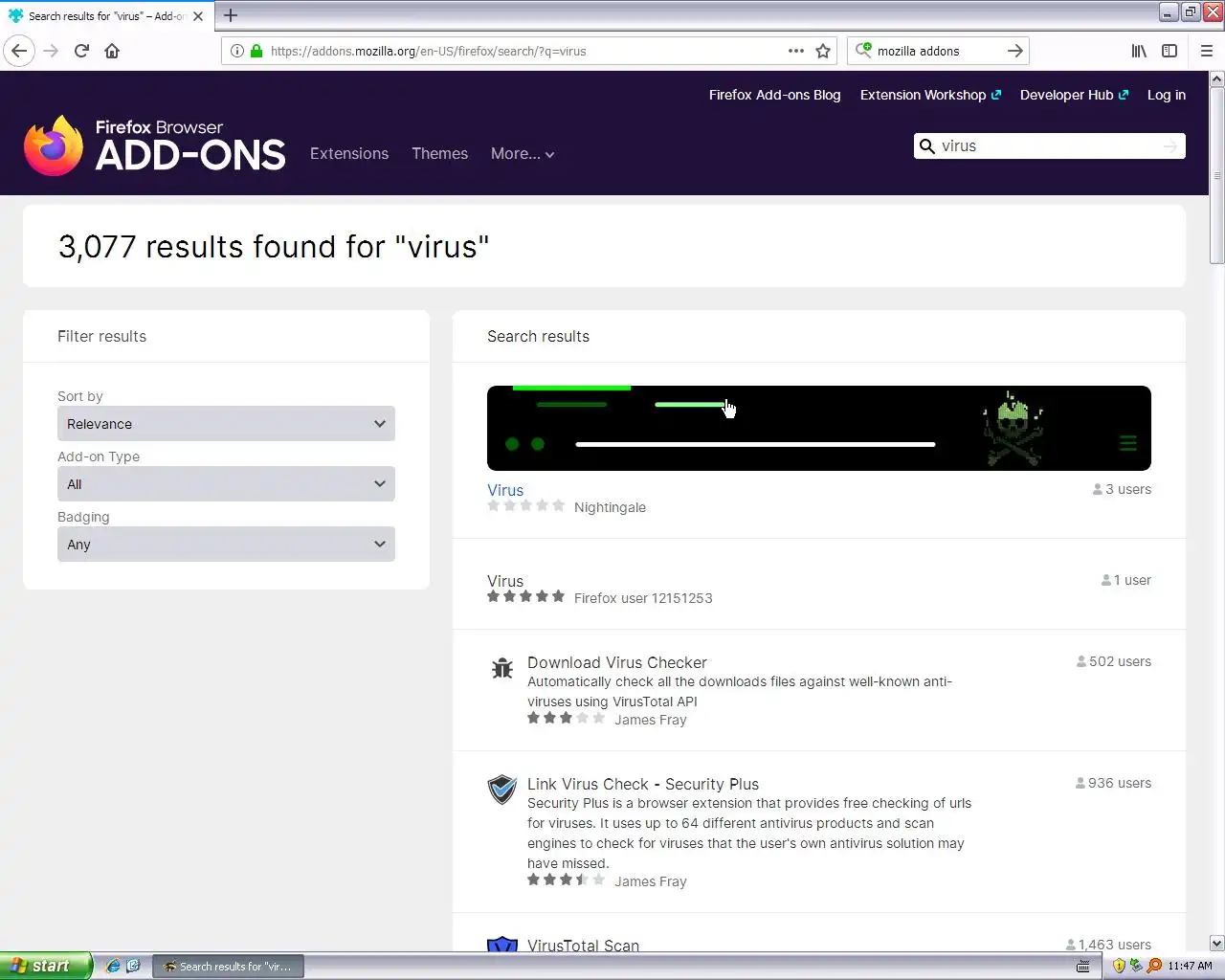Click magnifier icon in add-ons search box

(x=926, y=146)
